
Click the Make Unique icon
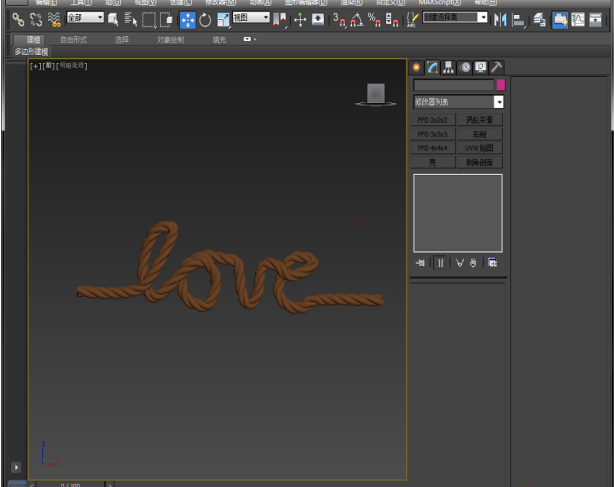tap(460, 263)
